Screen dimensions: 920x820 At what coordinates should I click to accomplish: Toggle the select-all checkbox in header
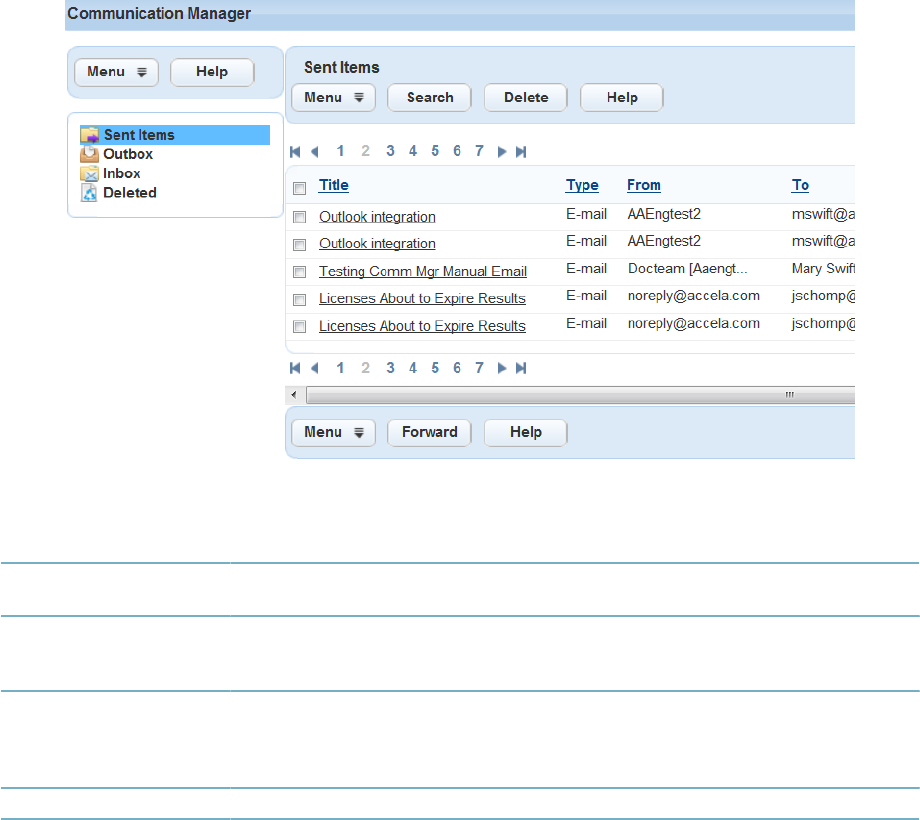pyautogui.click(x=299, y=188)
